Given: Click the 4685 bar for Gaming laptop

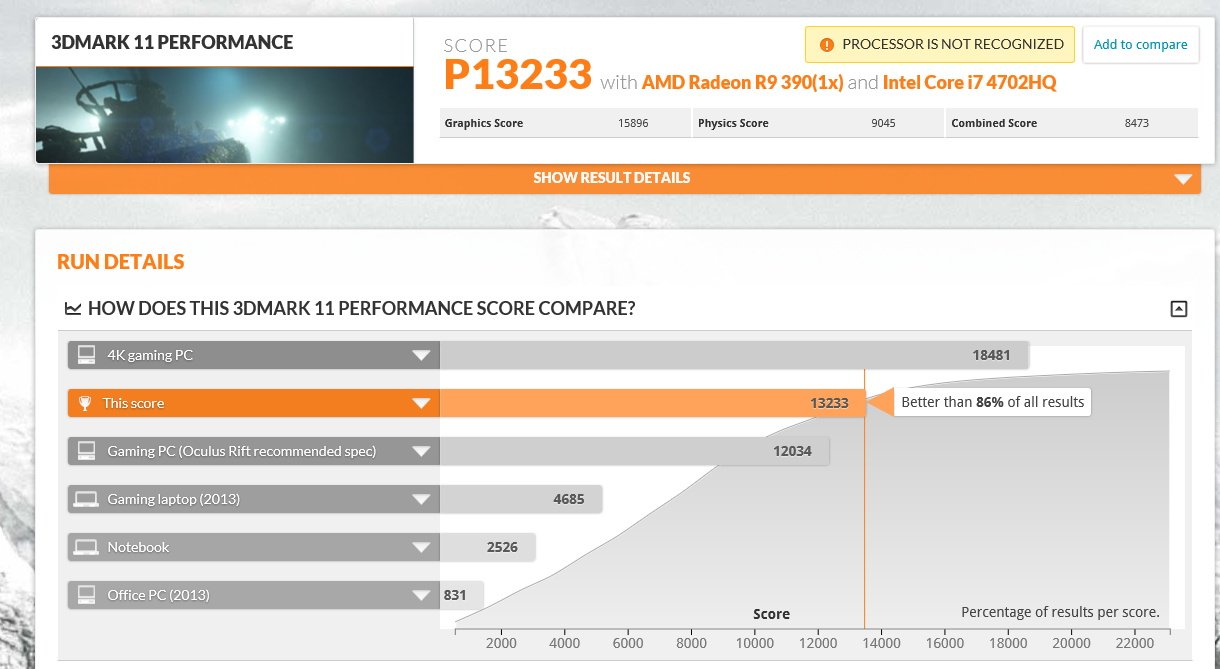Looking at the screenshot, I should tap(521, 499).
